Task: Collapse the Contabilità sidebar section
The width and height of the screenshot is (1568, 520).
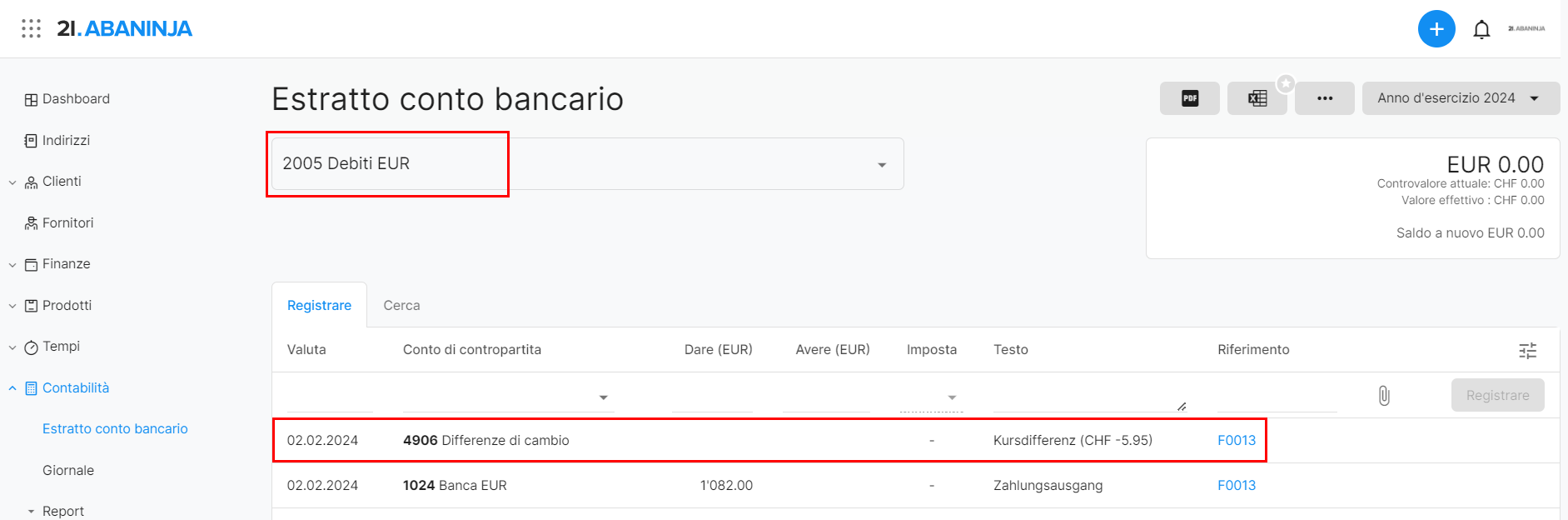Action: click(x=12, y=388)
